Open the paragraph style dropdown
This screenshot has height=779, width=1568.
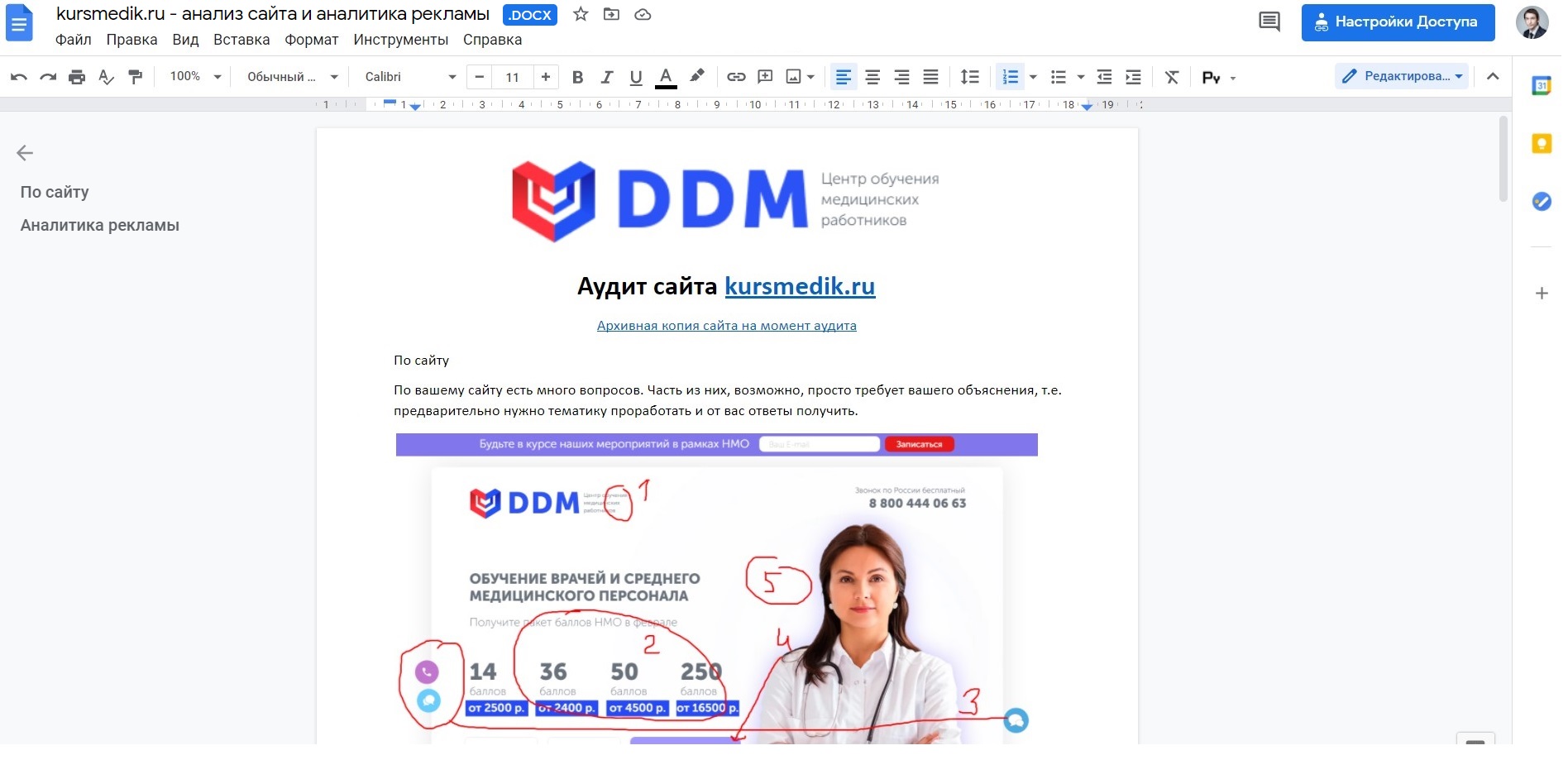tap(289, 77)
